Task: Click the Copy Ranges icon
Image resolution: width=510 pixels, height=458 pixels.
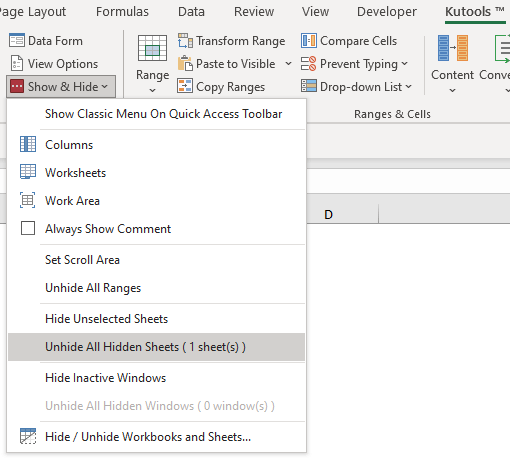Action: click(x=185, y=86)
